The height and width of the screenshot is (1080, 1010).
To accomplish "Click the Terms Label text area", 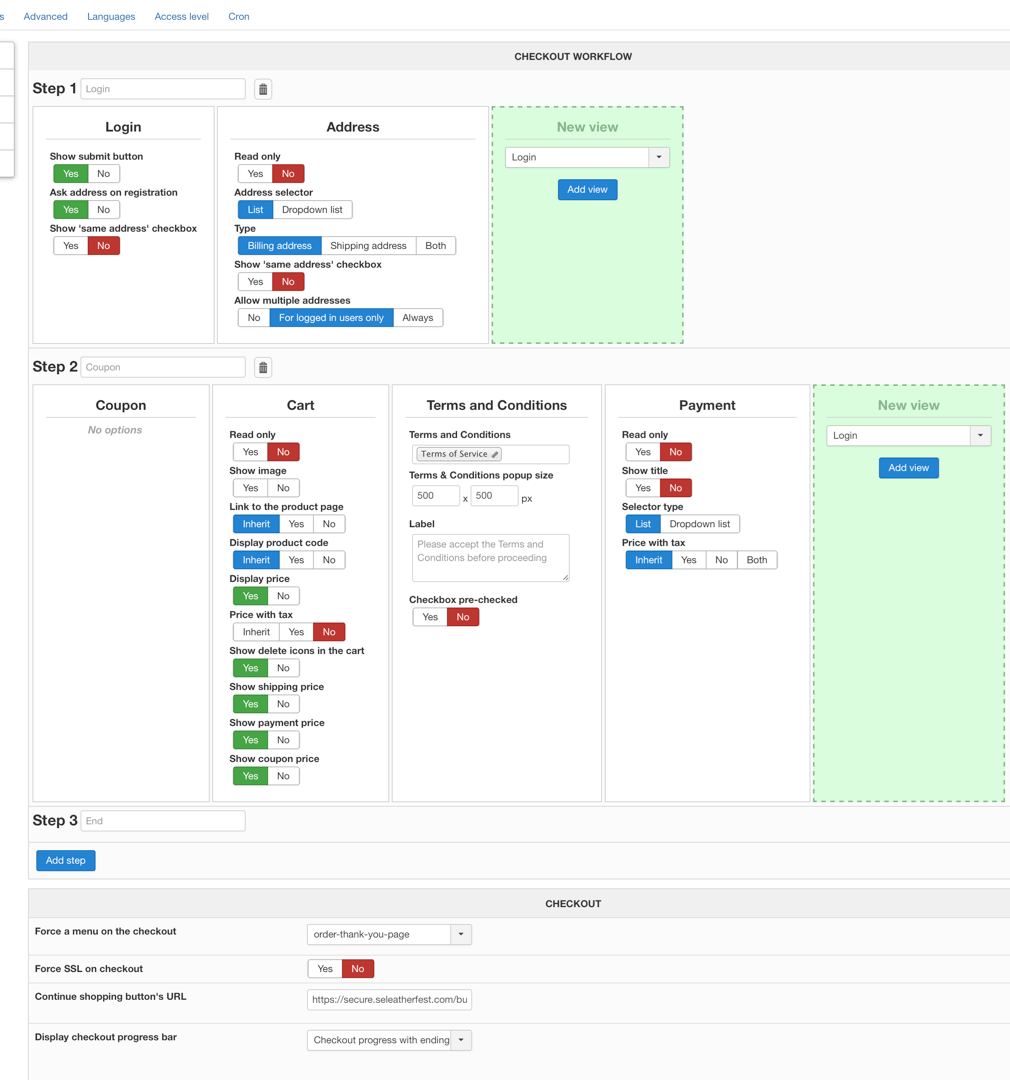I will (490, 557).
